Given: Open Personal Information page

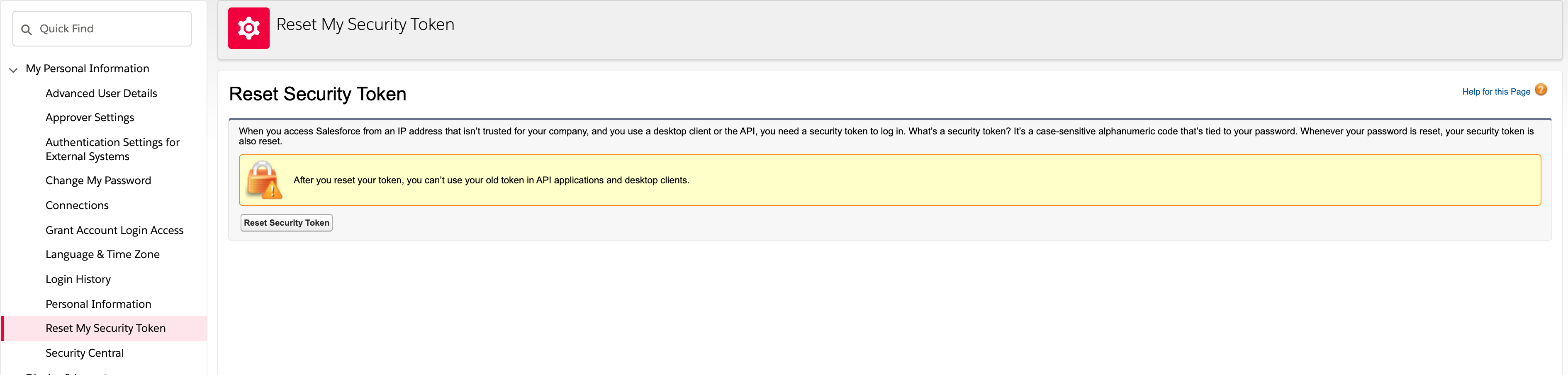Looking at the screenshot, I should click(98, 304).
